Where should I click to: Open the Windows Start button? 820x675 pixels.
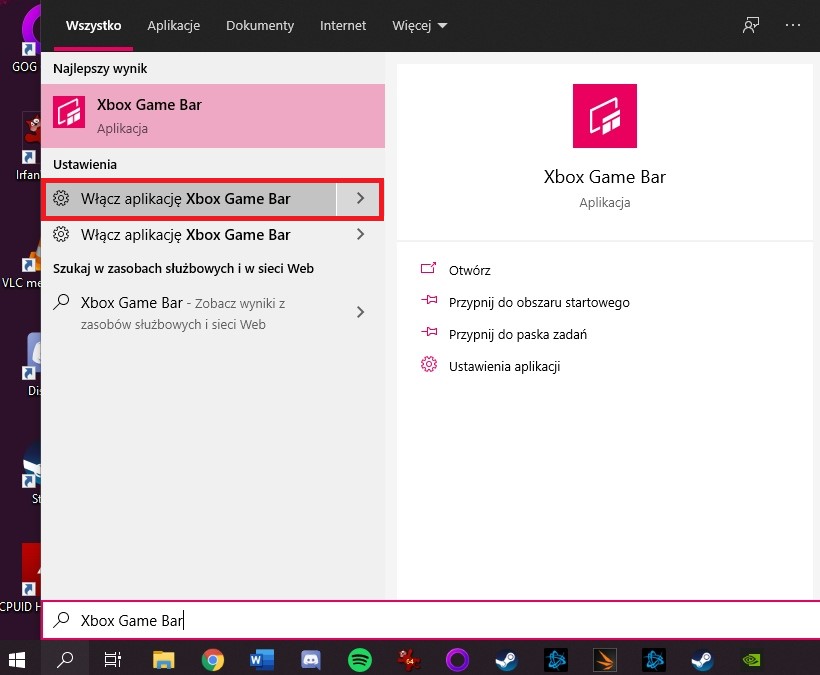(x=17, y=659)
